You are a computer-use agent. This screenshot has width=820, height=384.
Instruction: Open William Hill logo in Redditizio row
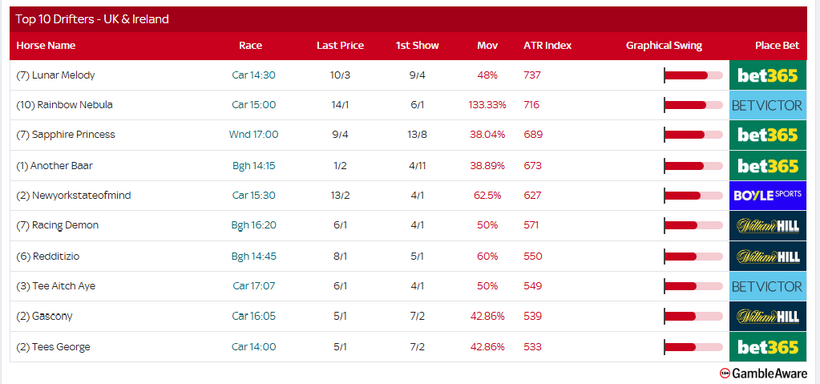[768, 256]
